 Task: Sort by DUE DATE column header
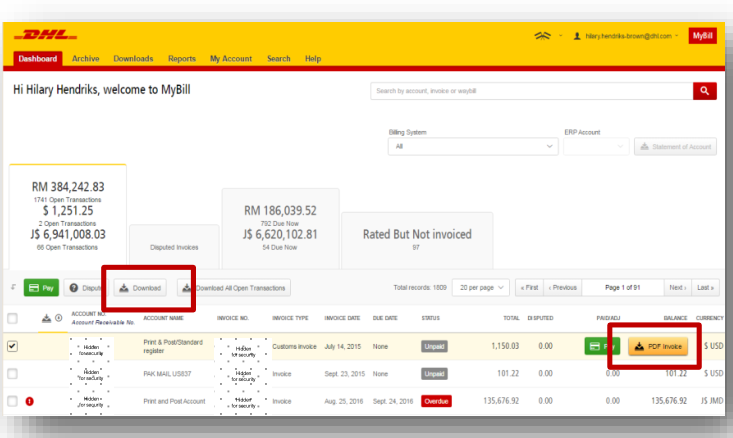pyautogui.click(x=385, y=318)
